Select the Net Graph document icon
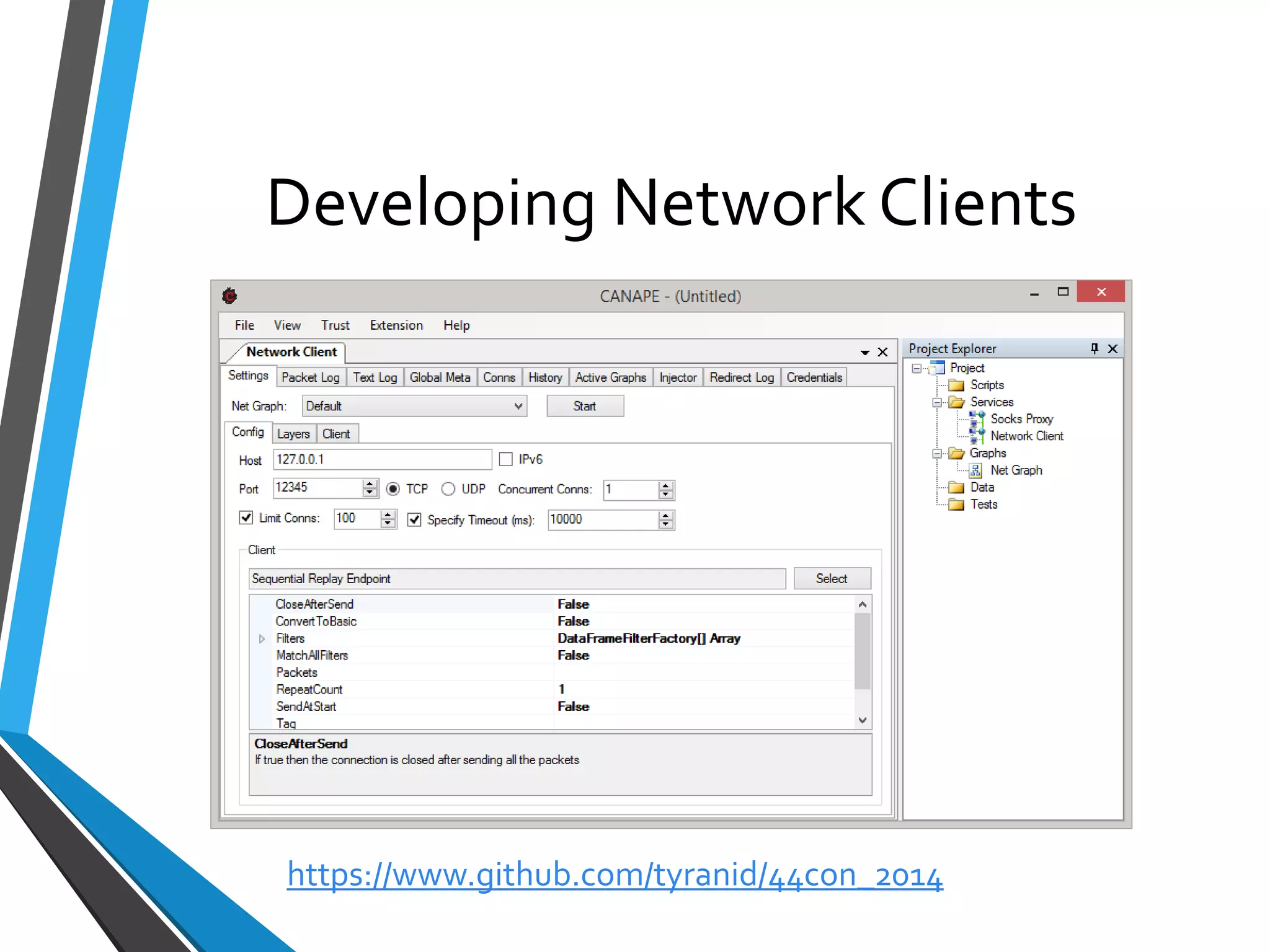Image resolution: width=1270 pixels, height=952 pixels. click(x=975, y=470)
